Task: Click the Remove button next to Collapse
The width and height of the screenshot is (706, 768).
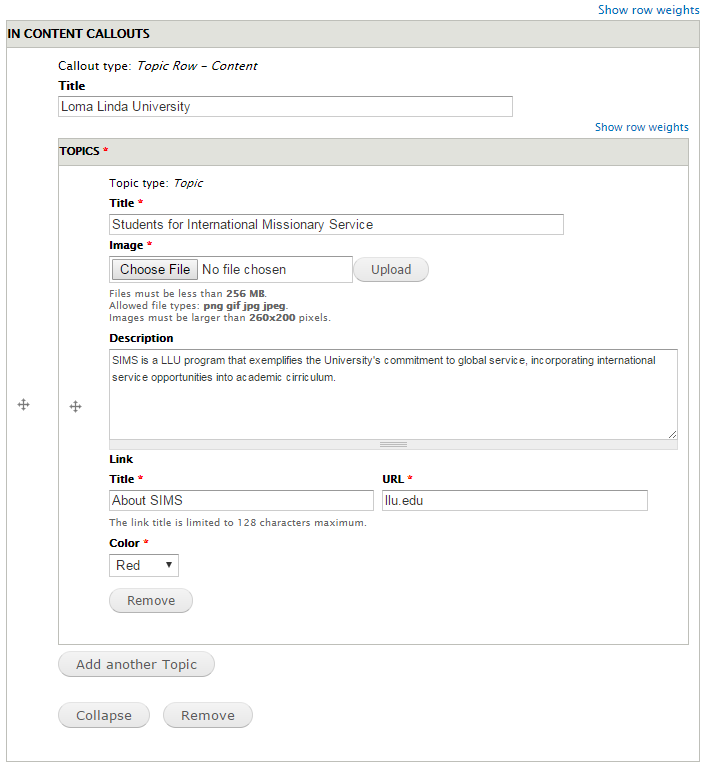Action: click(x=208, y=716)
